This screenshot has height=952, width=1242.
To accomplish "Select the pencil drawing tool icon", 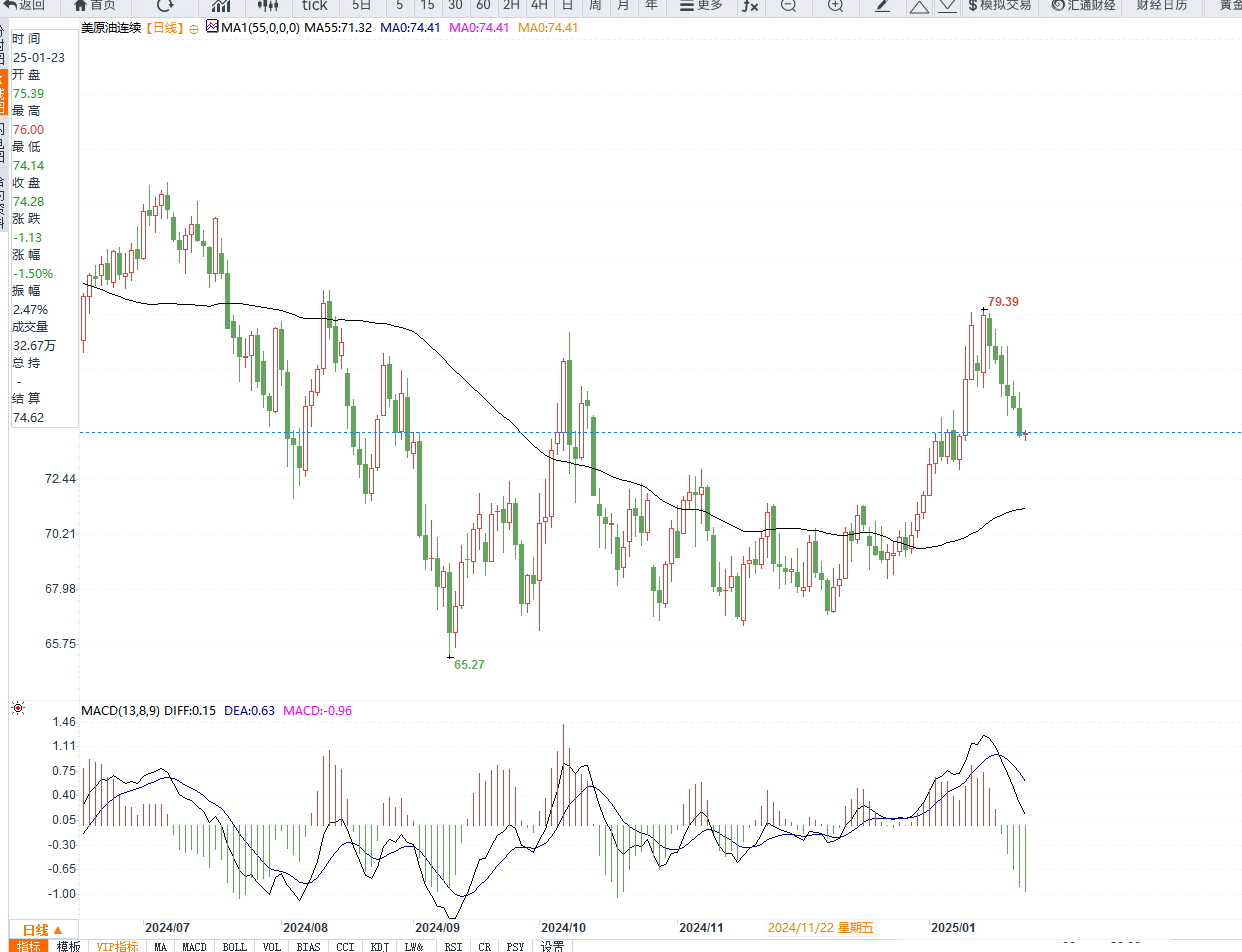I will click(882, 5).
